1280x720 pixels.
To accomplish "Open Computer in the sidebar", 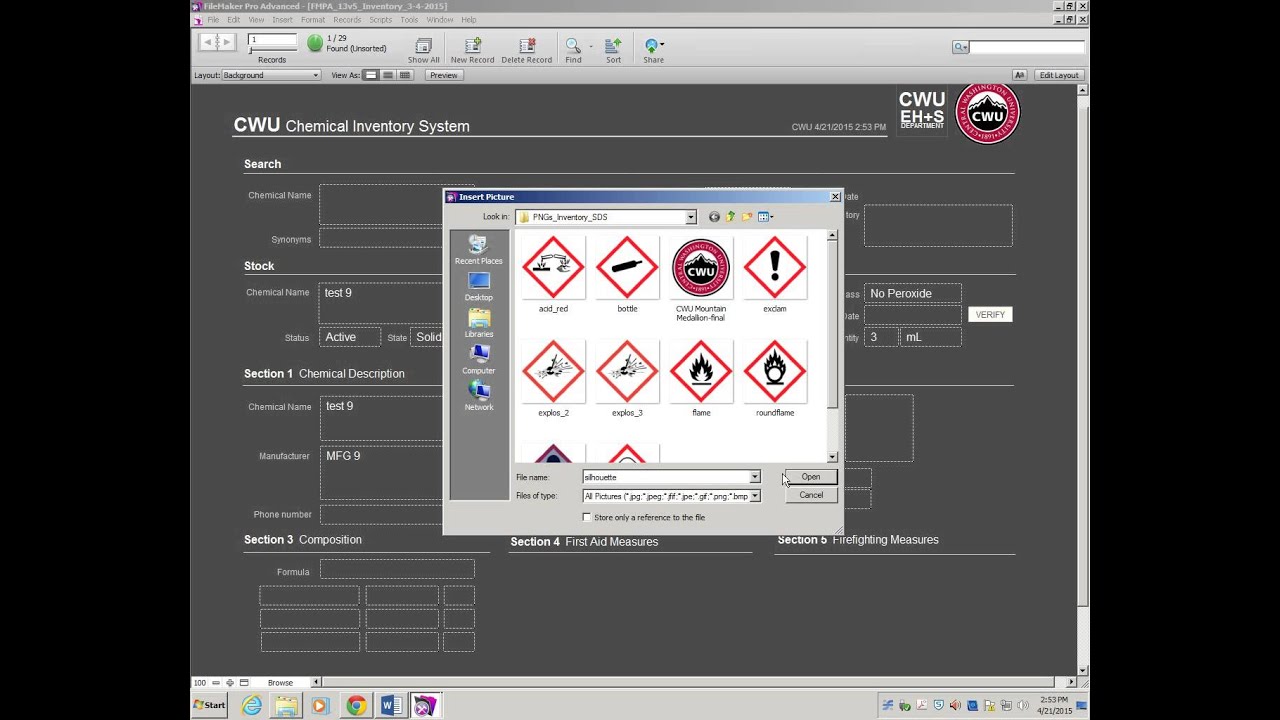I will point(478,360).
